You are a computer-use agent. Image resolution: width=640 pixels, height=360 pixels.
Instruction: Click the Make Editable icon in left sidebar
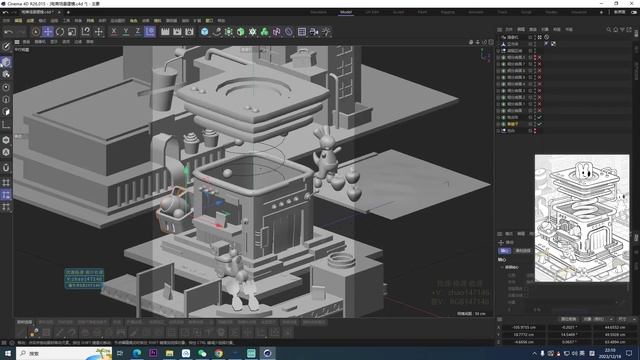click(6, 47)
